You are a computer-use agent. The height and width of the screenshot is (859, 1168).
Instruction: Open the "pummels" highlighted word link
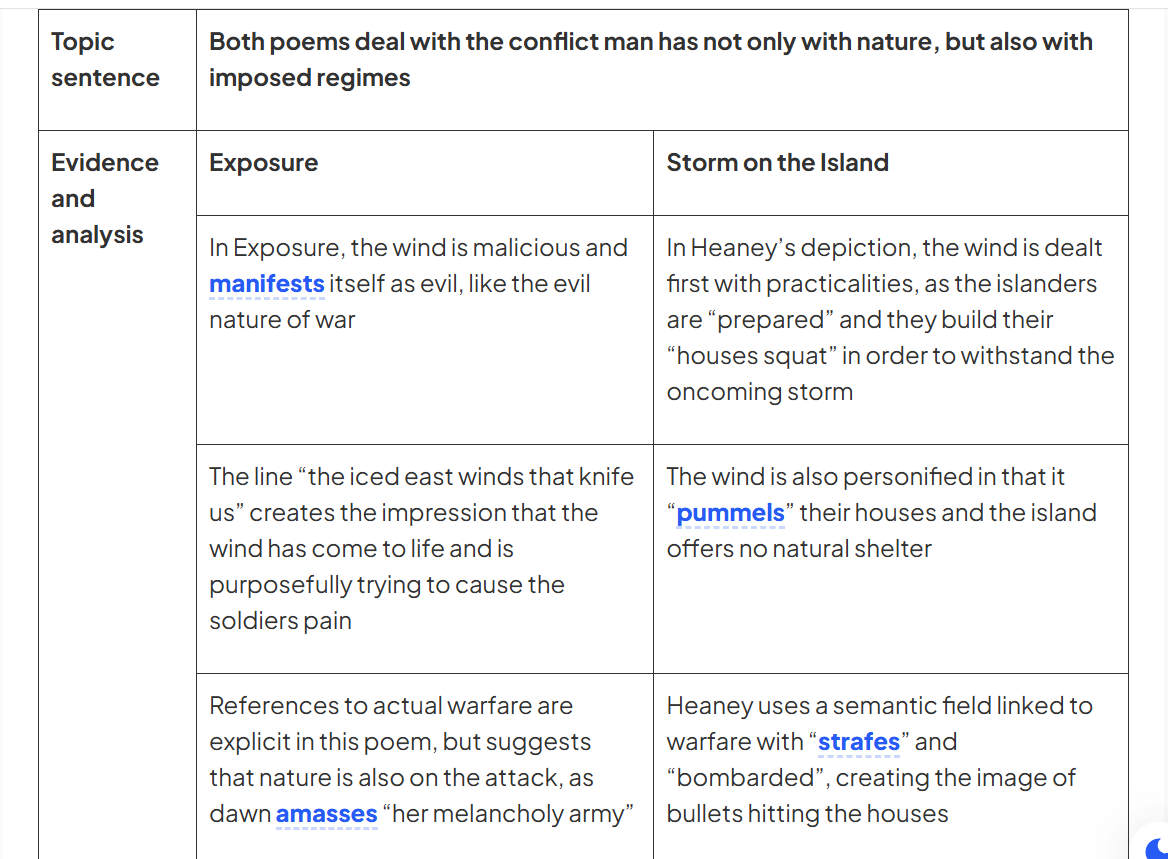(730, 513)
